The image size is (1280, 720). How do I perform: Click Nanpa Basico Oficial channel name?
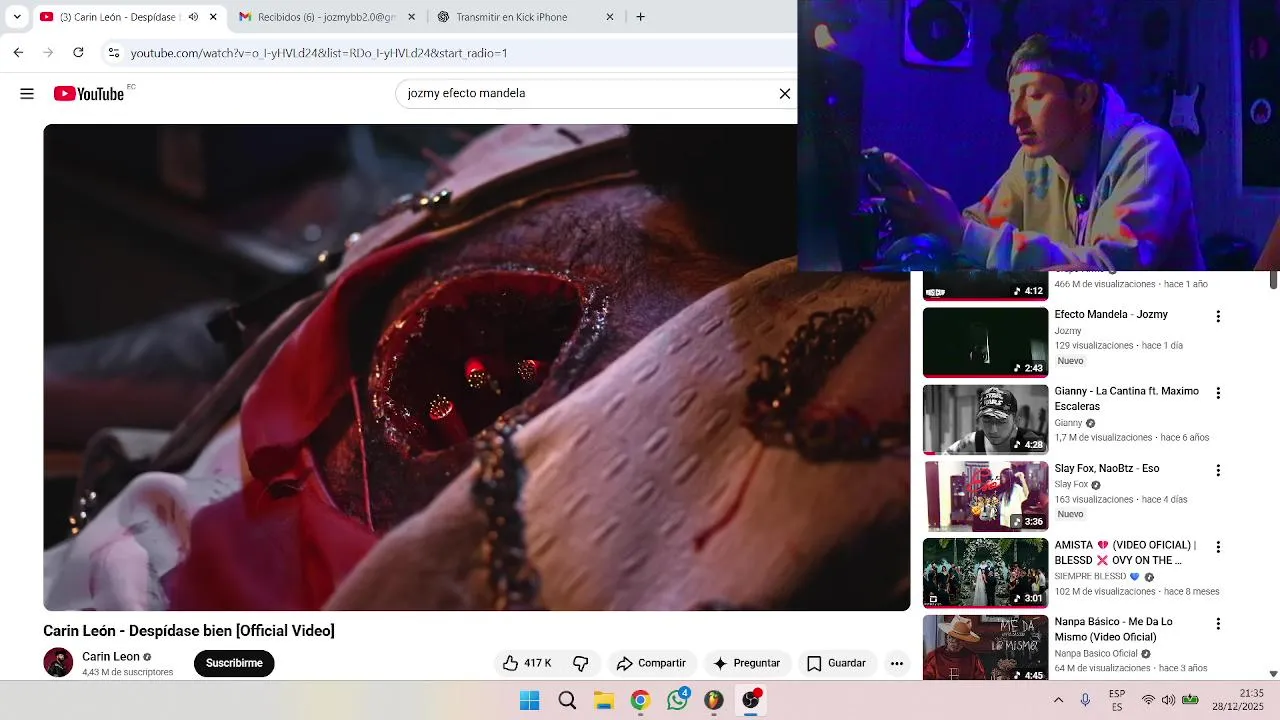(x=1096, y=654)
